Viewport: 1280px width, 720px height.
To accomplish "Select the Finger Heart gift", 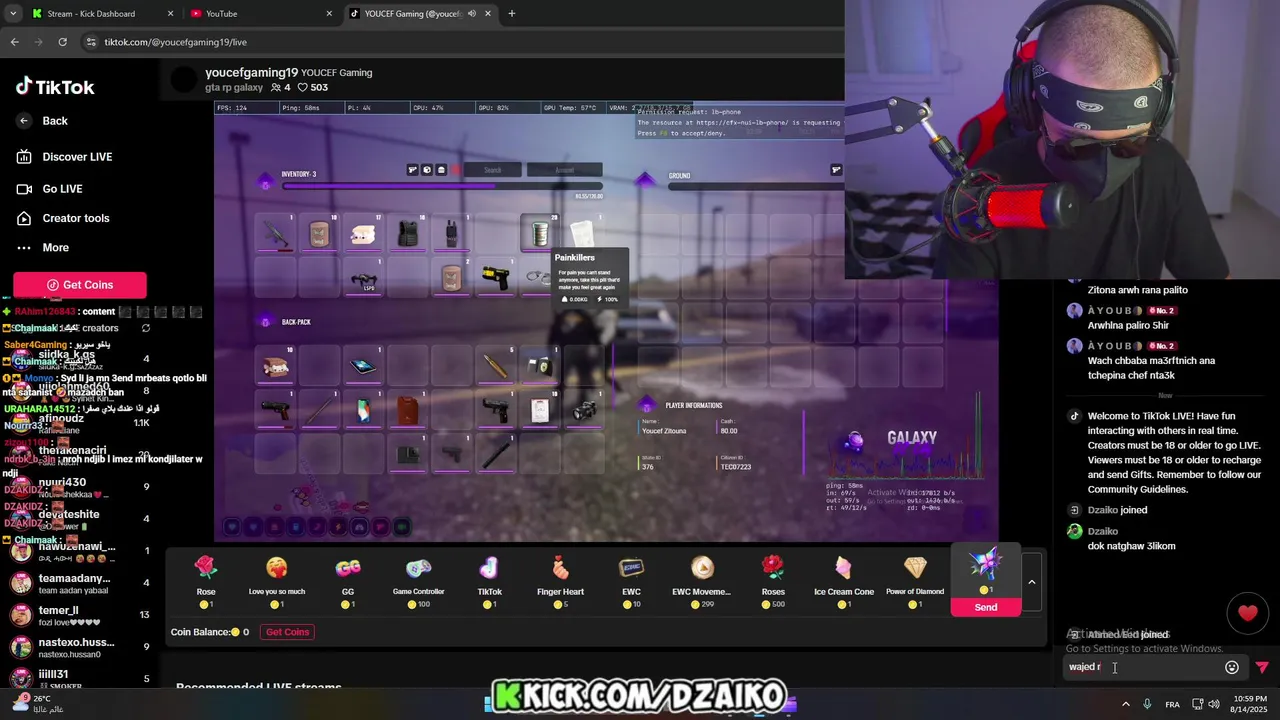I will pyautogui.click(x=560, y=580).
